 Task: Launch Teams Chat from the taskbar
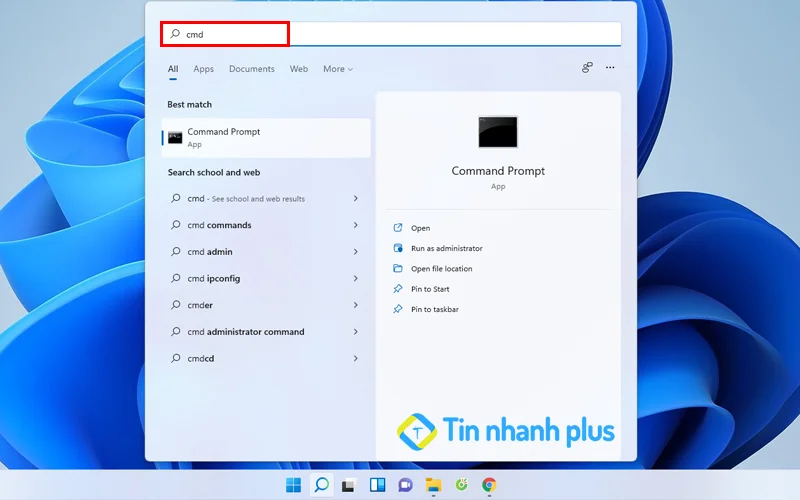coord(405,485)
